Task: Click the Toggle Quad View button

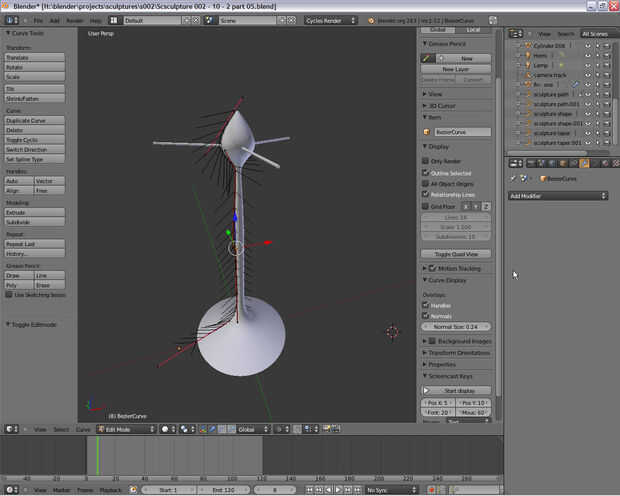Action: [456, 254]
